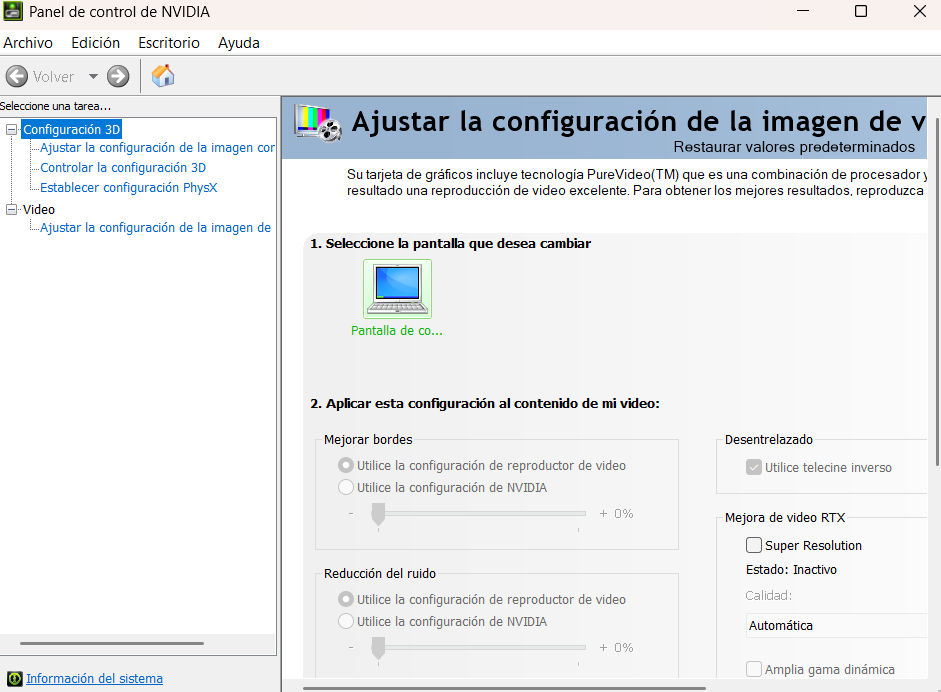Open the Ayuda menu
The width and height of the screenshot is (941, 692).
pyautogui.click(x=239, y=43)
